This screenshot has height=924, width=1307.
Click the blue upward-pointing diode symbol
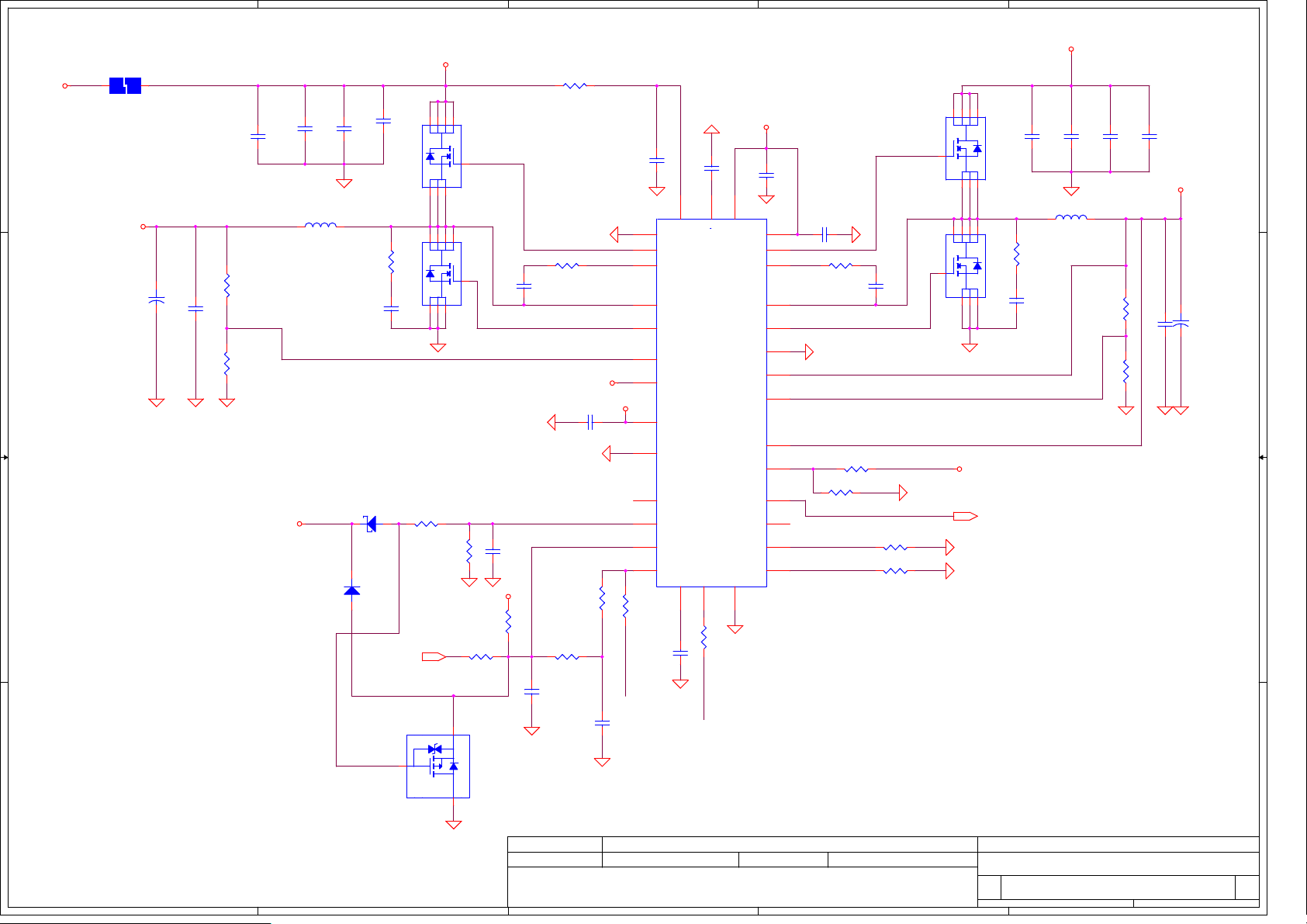[x=351, y=590]
